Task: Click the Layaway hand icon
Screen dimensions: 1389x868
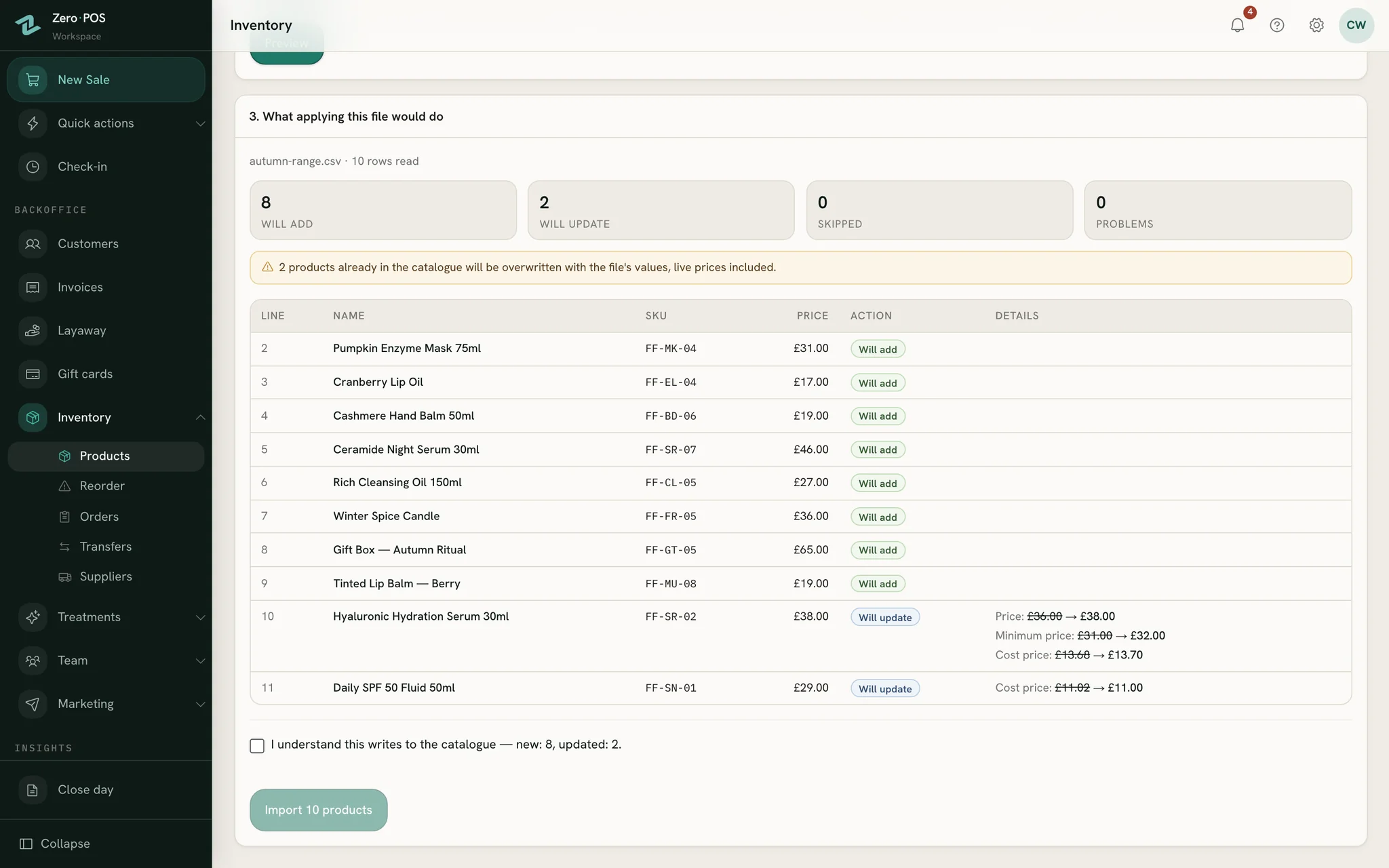Action: click(x=33, y=331)
